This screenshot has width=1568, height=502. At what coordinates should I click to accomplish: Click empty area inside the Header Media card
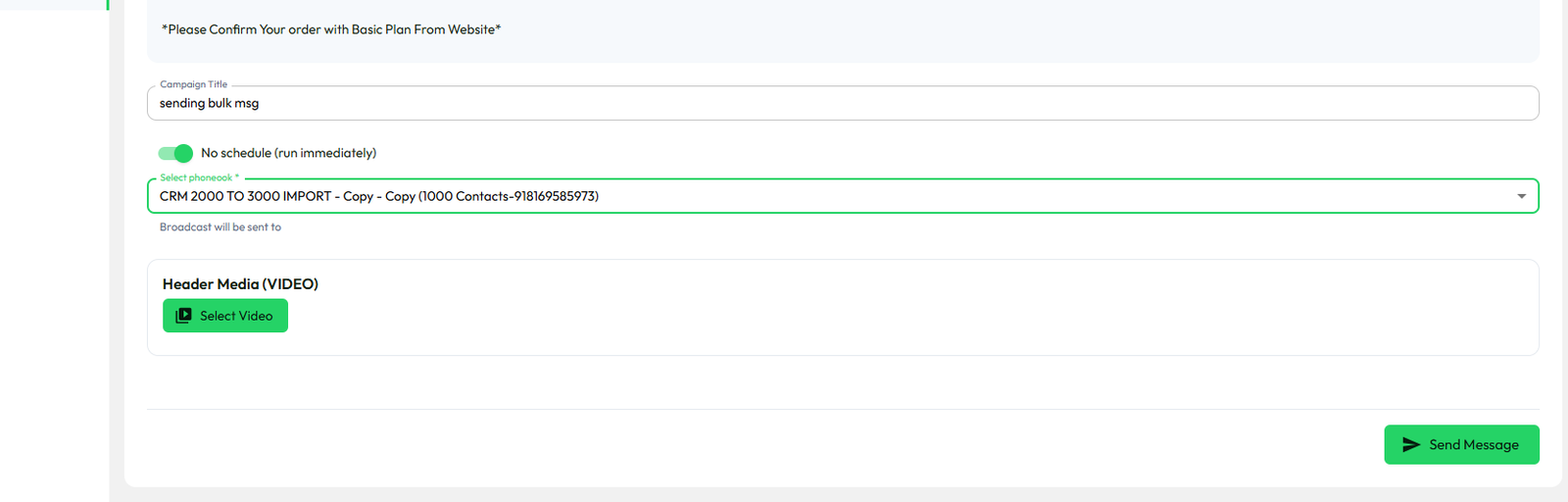point(882,314)
